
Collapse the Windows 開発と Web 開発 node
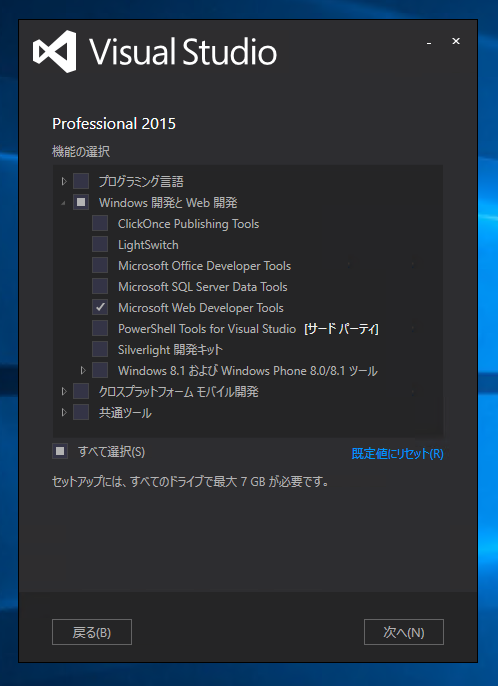(64, 203)
